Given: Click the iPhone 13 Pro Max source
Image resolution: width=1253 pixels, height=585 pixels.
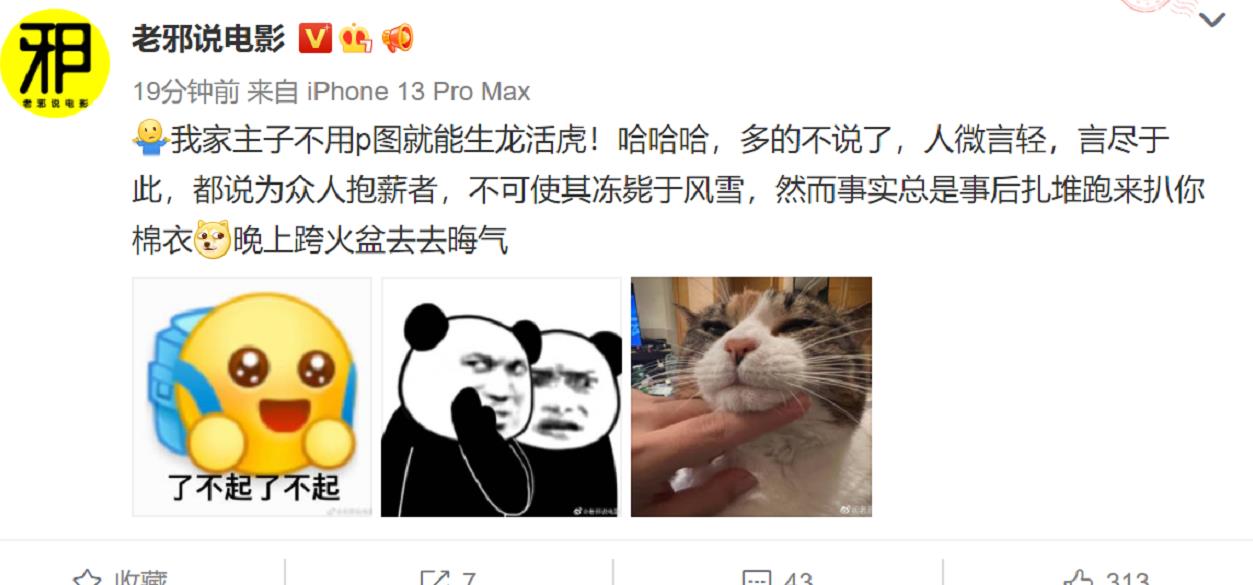Looking at the screenshot, I should coord(418,92).
